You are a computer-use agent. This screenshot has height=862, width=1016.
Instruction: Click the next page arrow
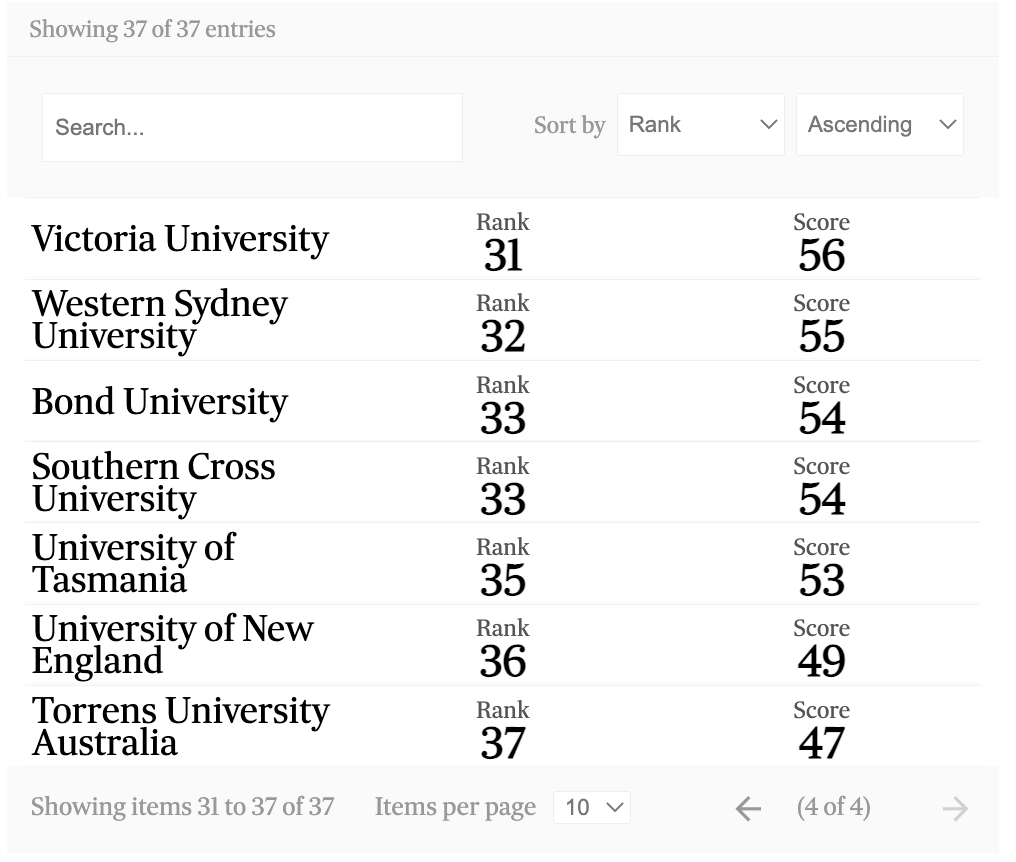[x=955, y=808]
